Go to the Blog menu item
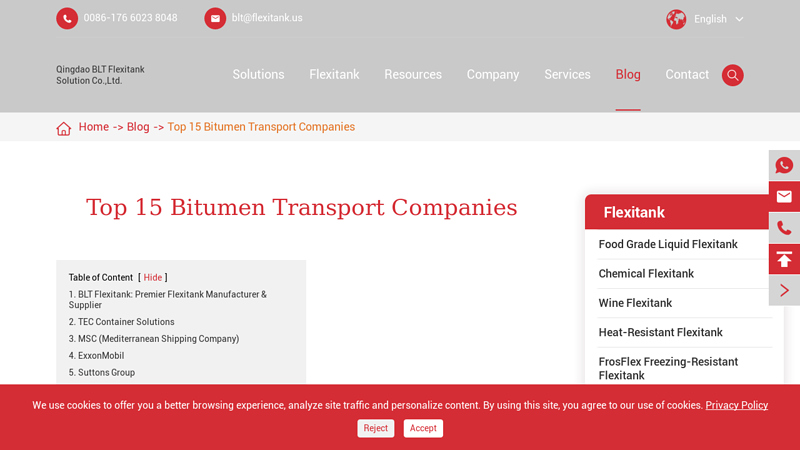Image resolution: width=800 pixels, height=450 pixels. (x=628, y=74)
